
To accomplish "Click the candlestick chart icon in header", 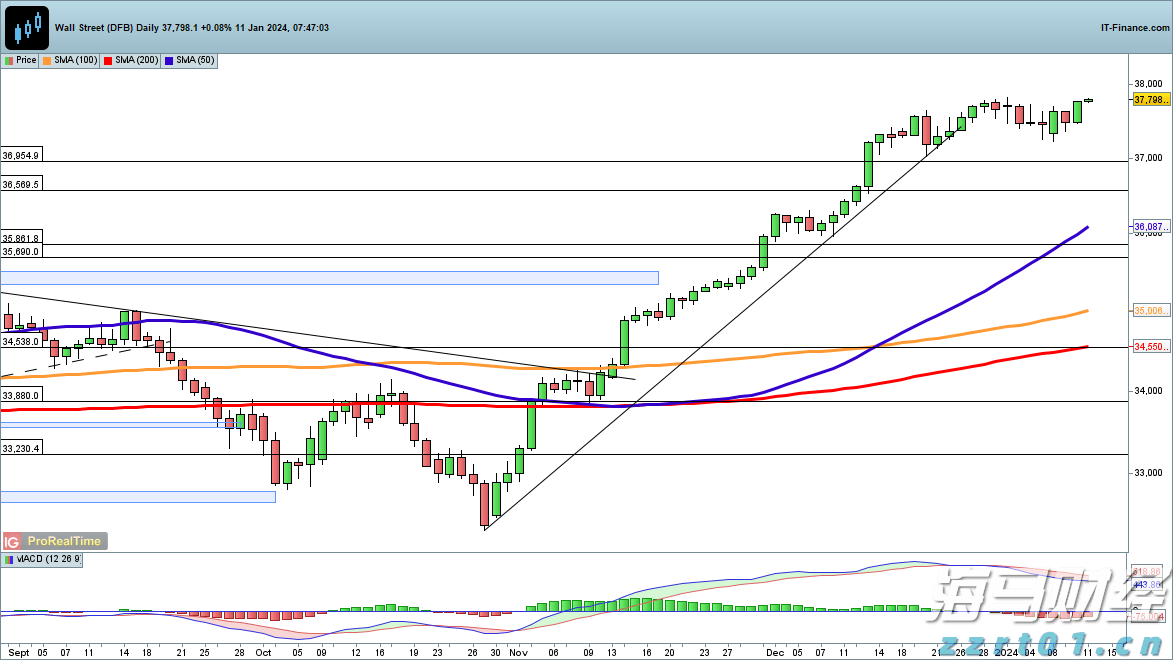I will coord(26,28).
